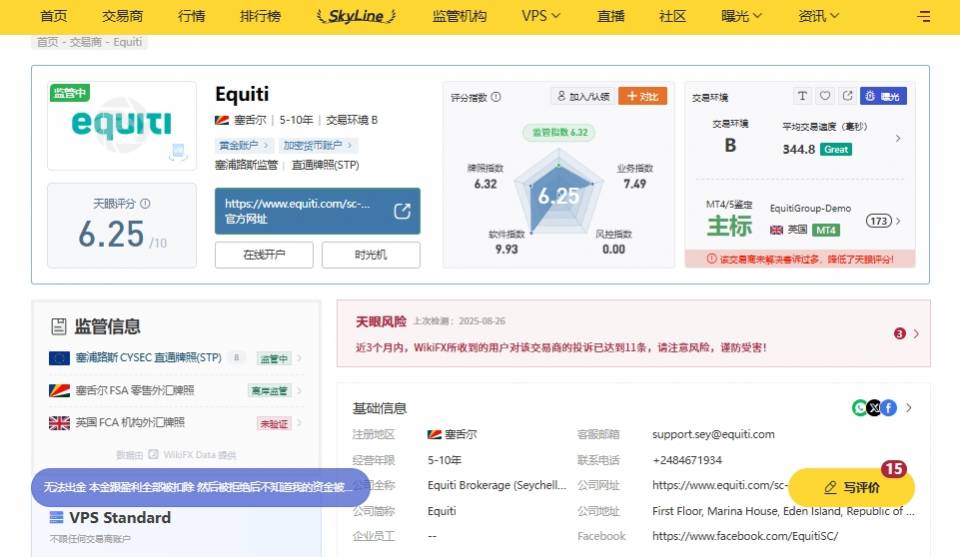Open the facebook.com/EquitiSC link

[x=745, y=536]
